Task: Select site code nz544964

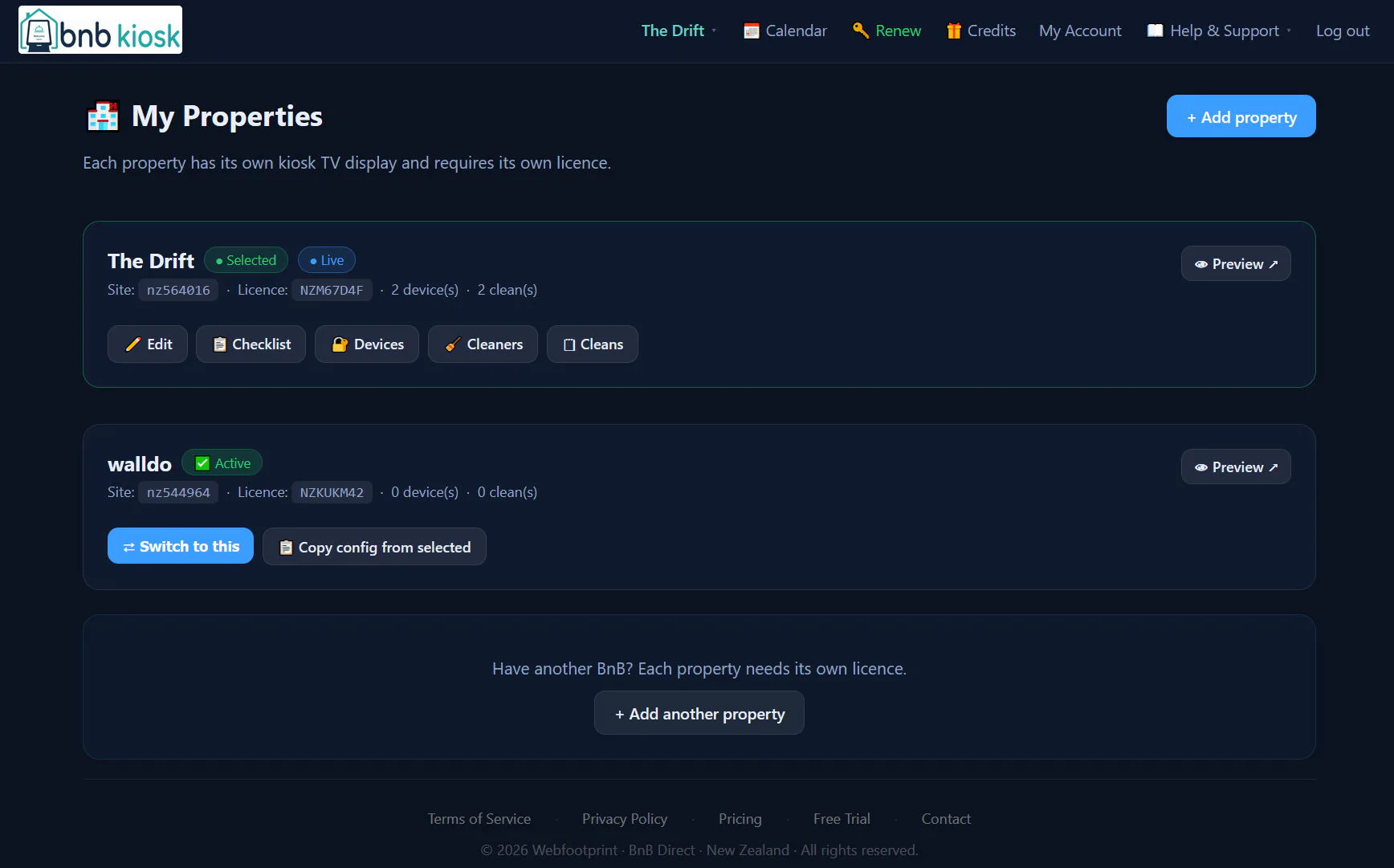Action: click(x=178, y=492)
